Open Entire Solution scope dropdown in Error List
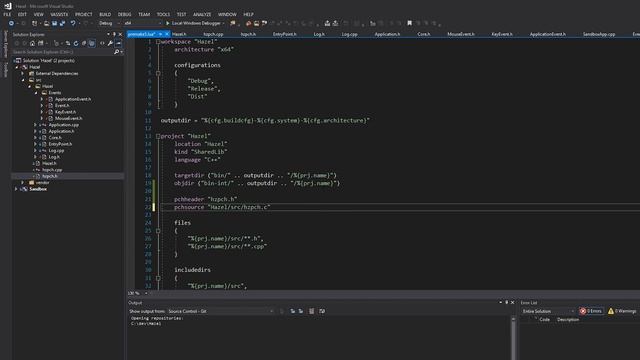640x360 pixels. (548, 311)
